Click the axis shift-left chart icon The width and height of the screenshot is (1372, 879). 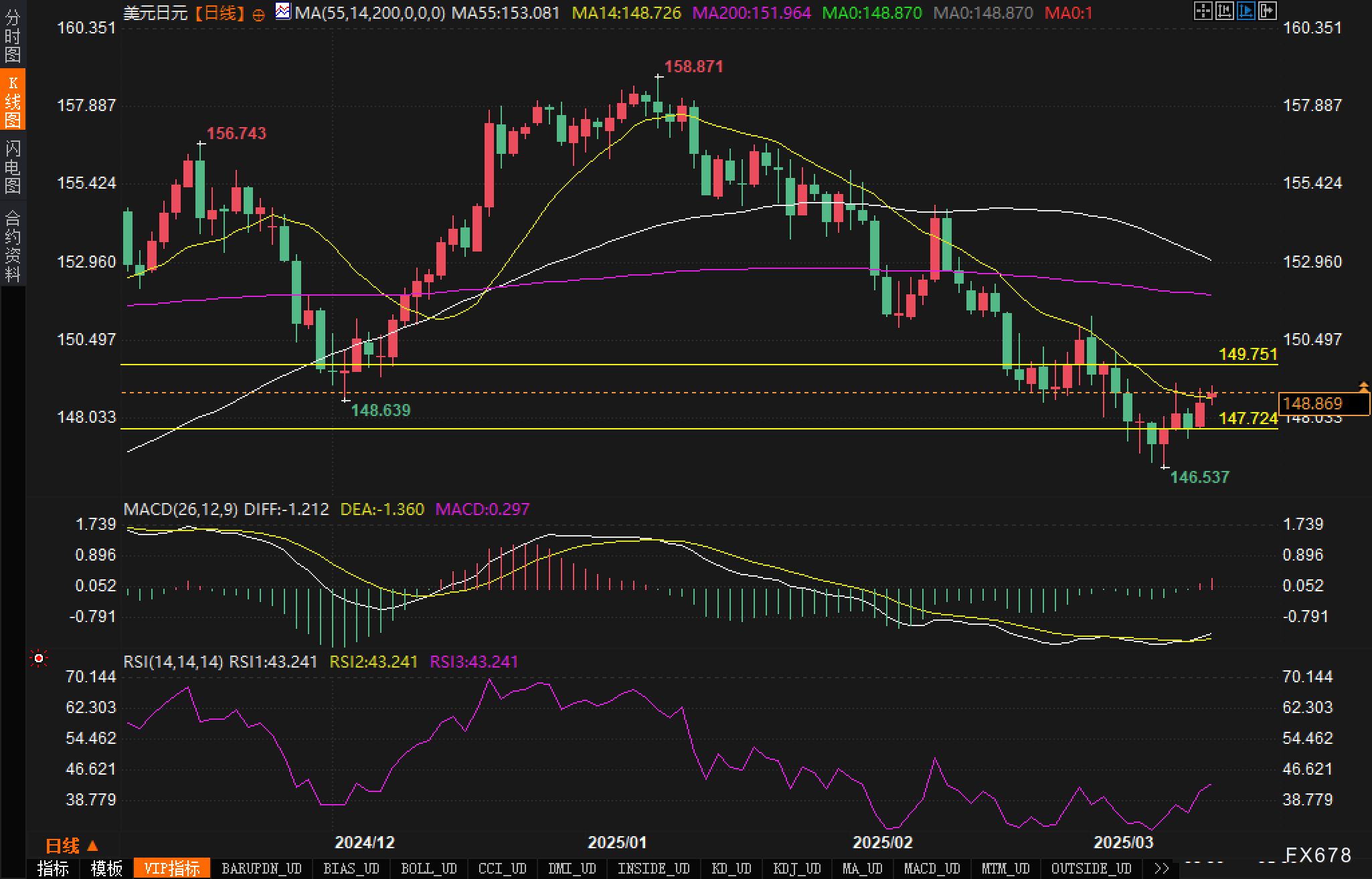click(x=1224, y=11)
